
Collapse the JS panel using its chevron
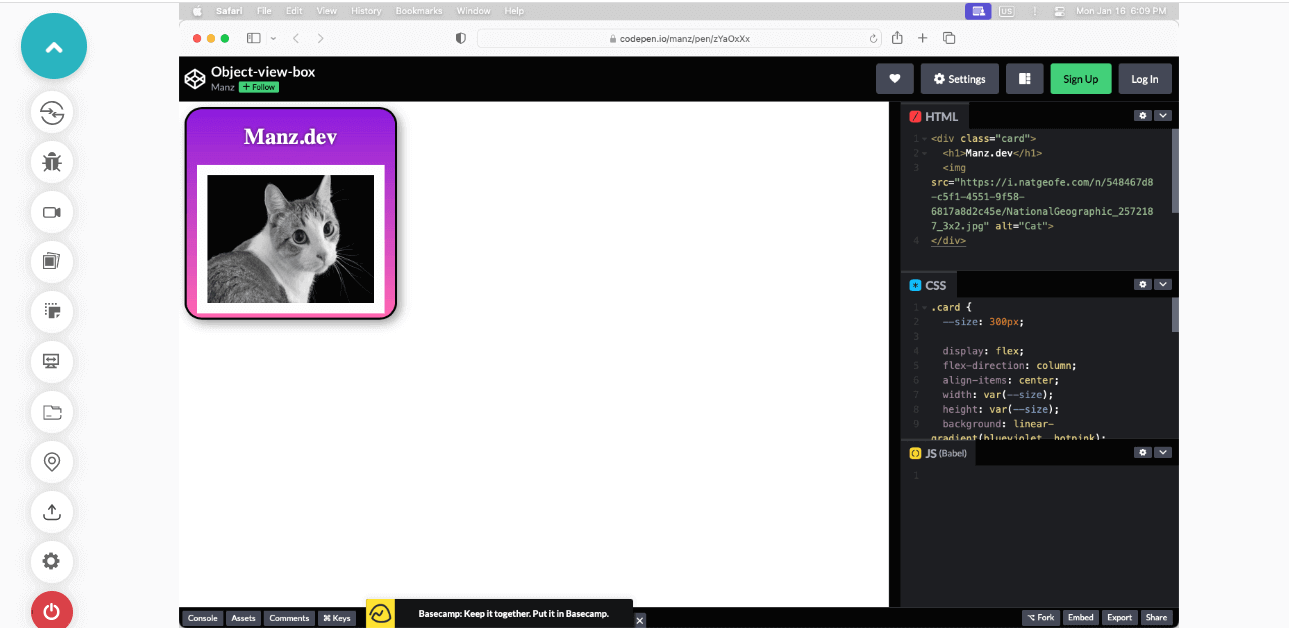coord(1162,452)
